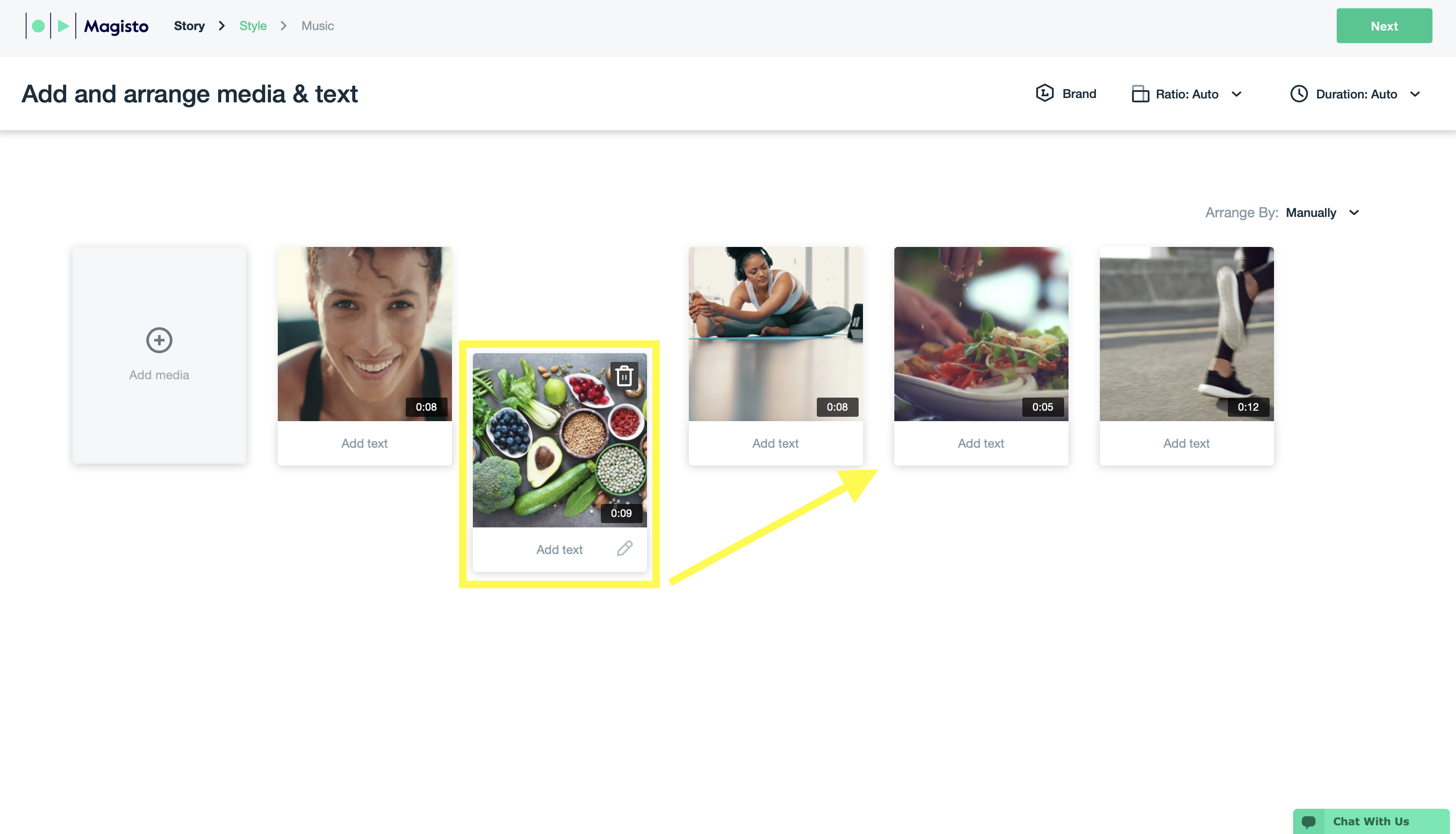Click the 0:09 duration badge

(621, 513)
